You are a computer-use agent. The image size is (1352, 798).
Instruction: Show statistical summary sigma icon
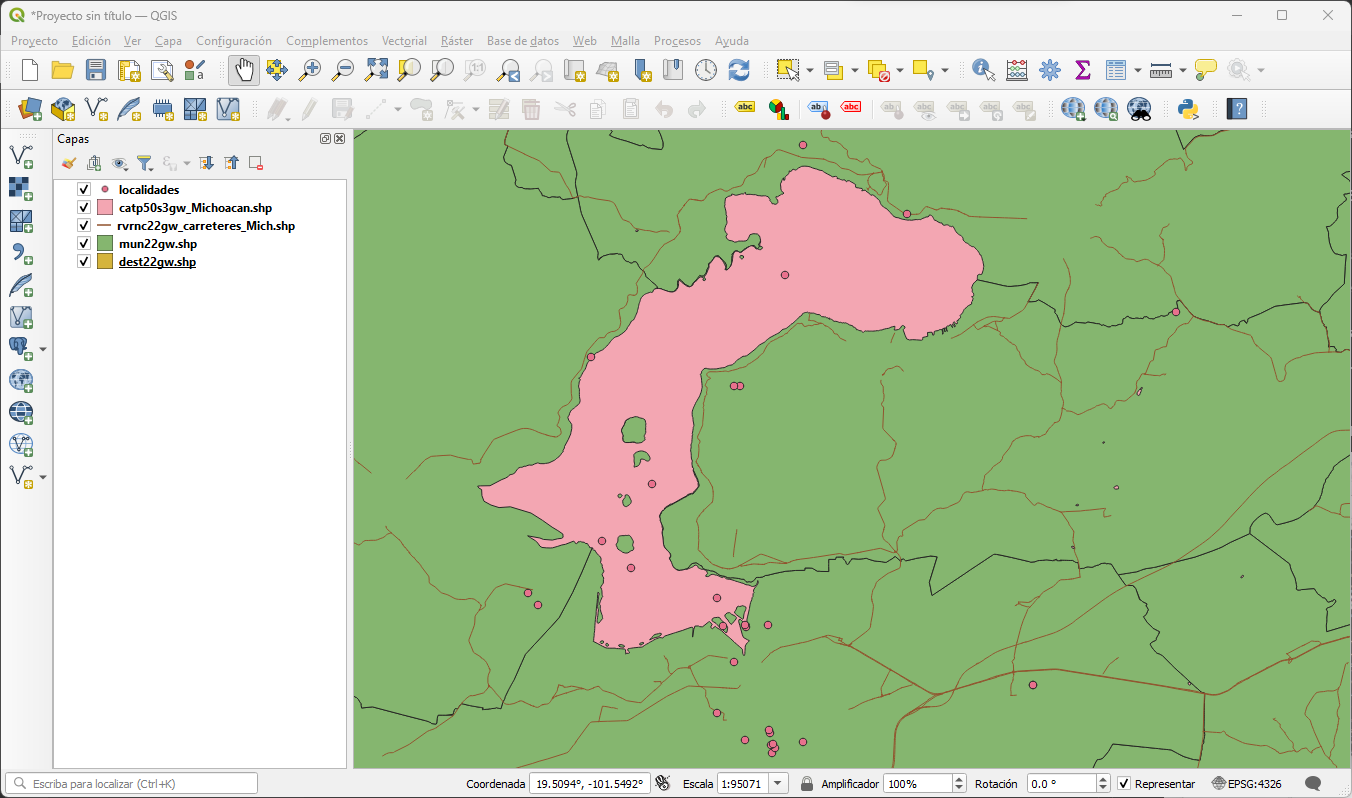(1082, 70)
